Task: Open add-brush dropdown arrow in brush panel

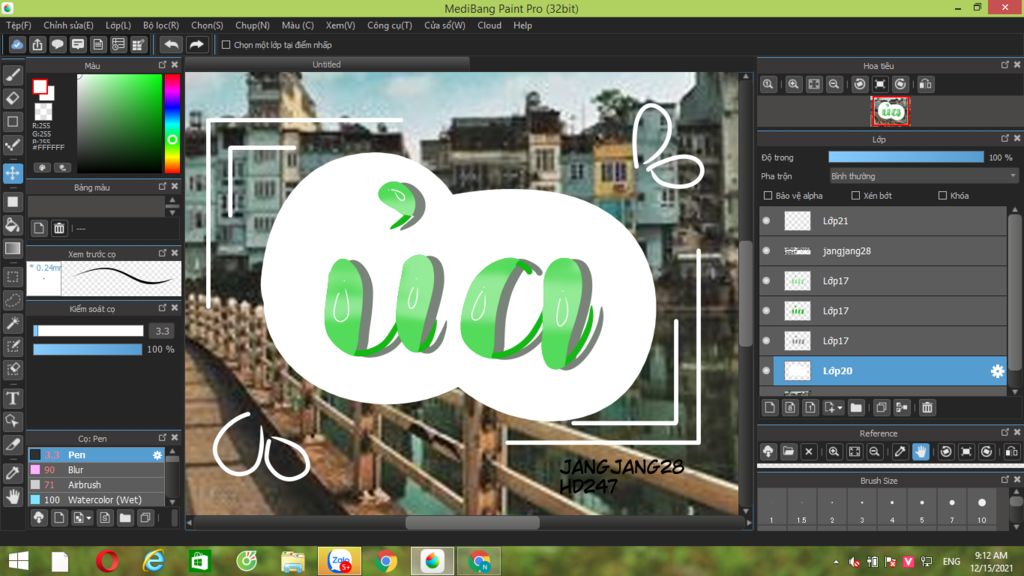Action: pos(89,519)
